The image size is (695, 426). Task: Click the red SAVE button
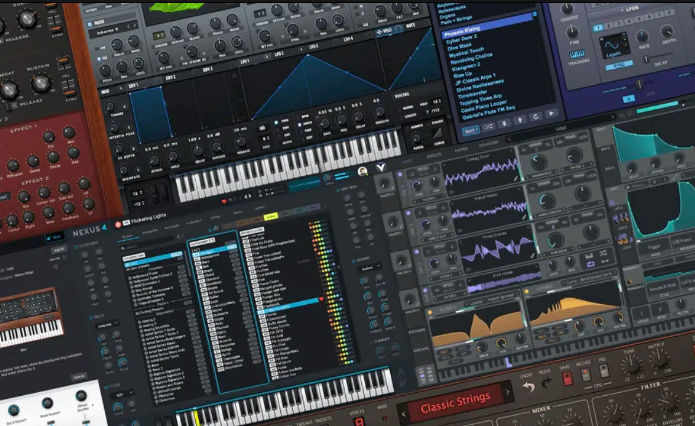(566, 379)
